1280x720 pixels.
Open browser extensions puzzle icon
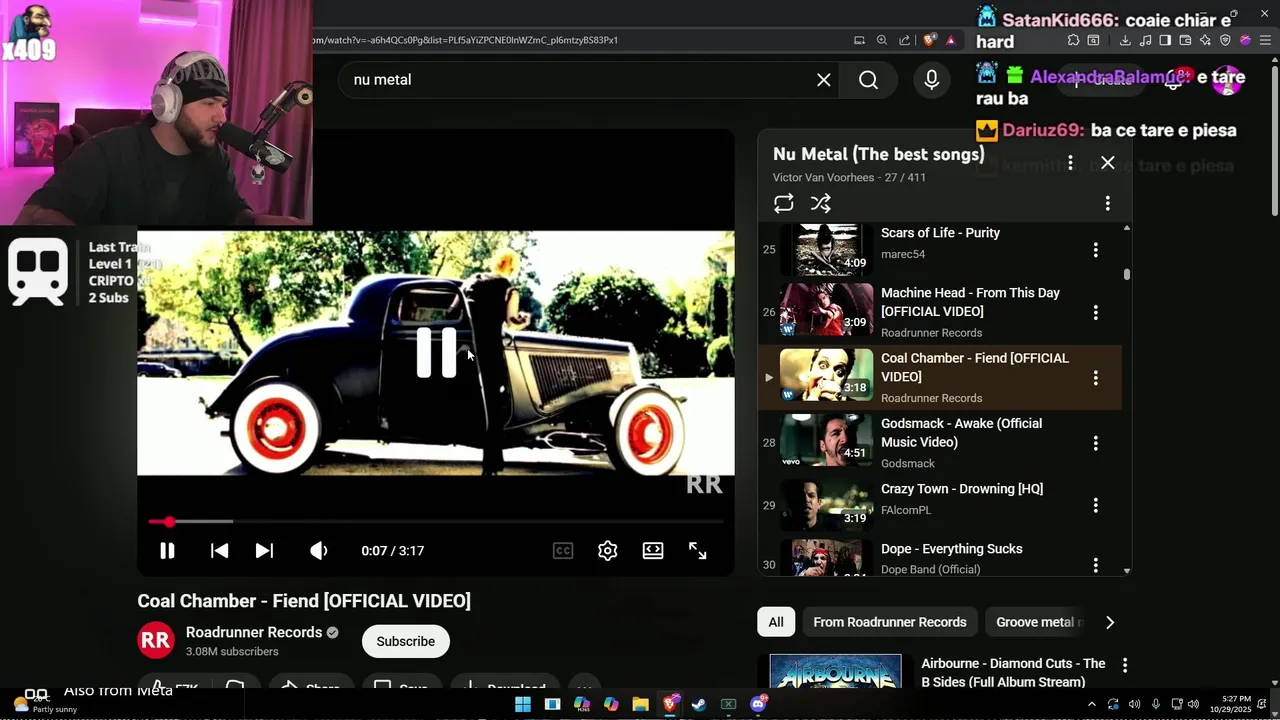1073,40
